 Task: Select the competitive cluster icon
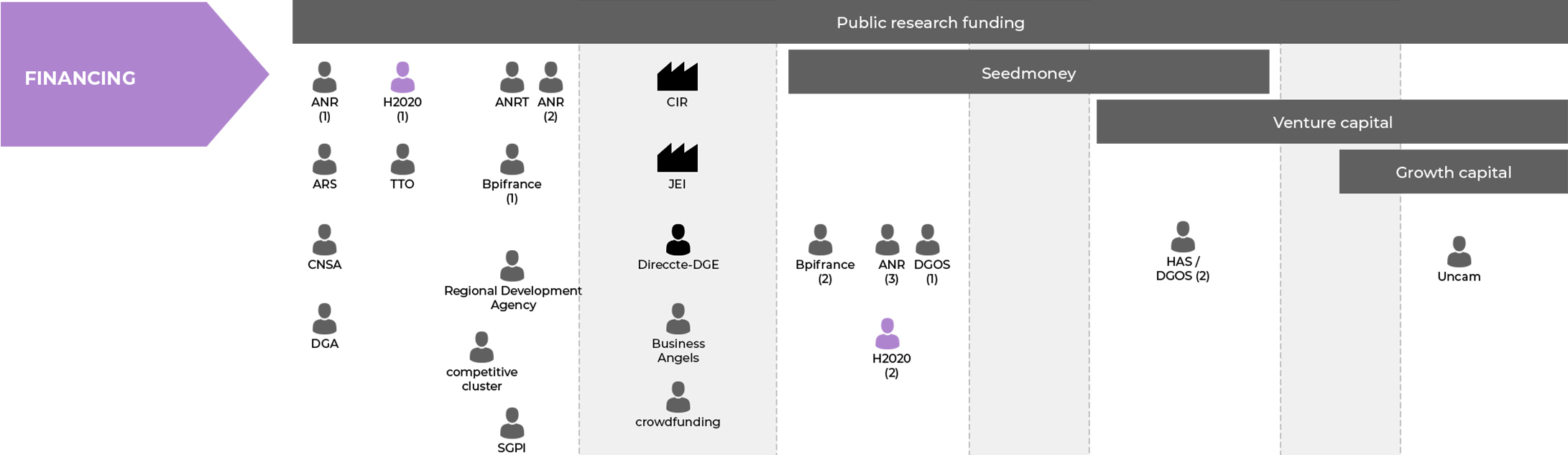[x=481, y=347]
